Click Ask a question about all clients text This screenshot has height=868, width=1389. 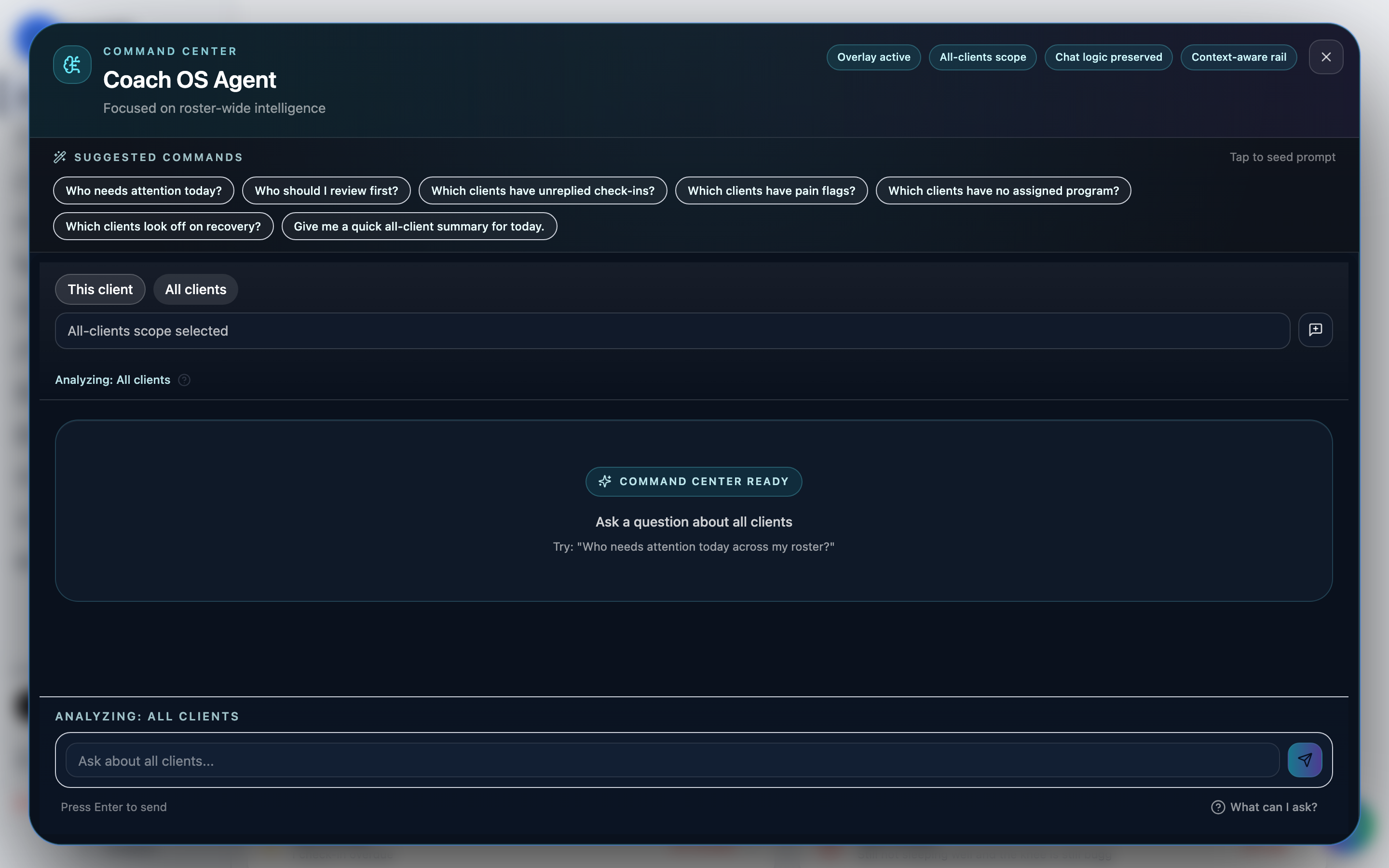(x=694, y=522)
